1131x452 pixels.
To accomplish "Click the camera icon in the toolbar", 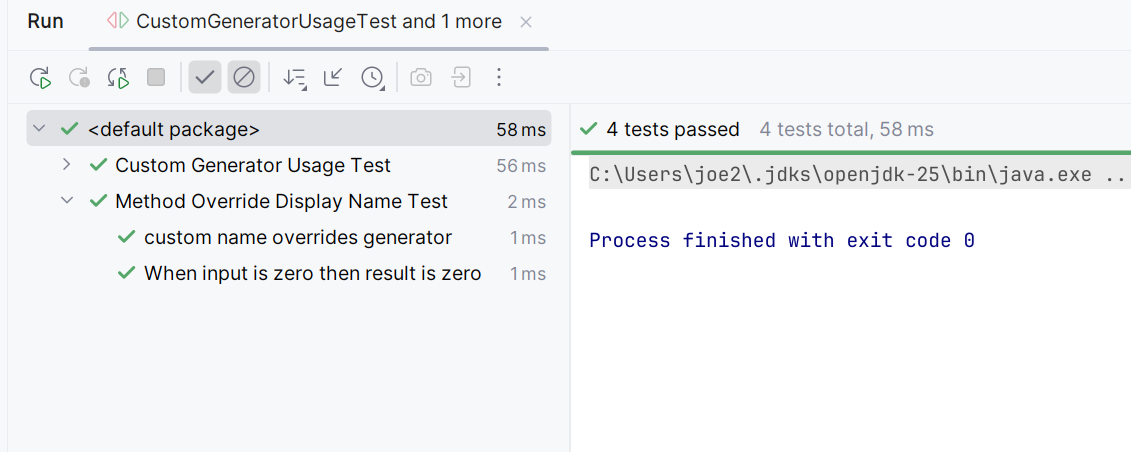I will click(421, 77).
